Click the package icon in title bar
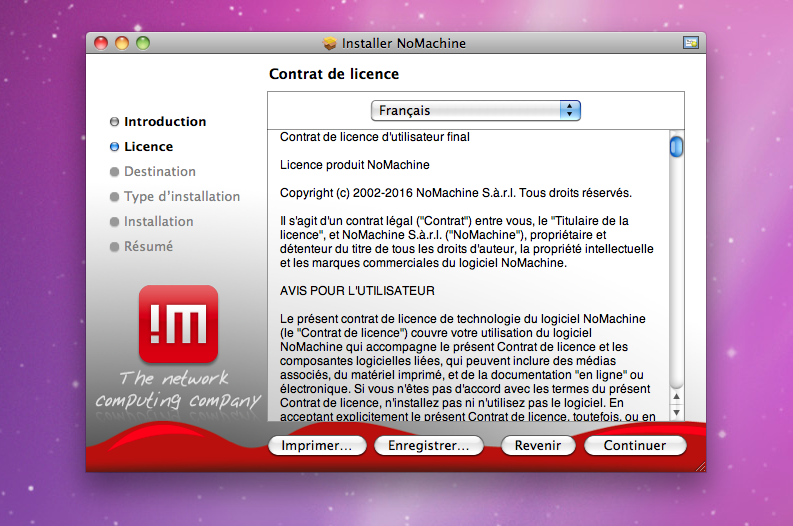793x526 pixels. [330, 43]
